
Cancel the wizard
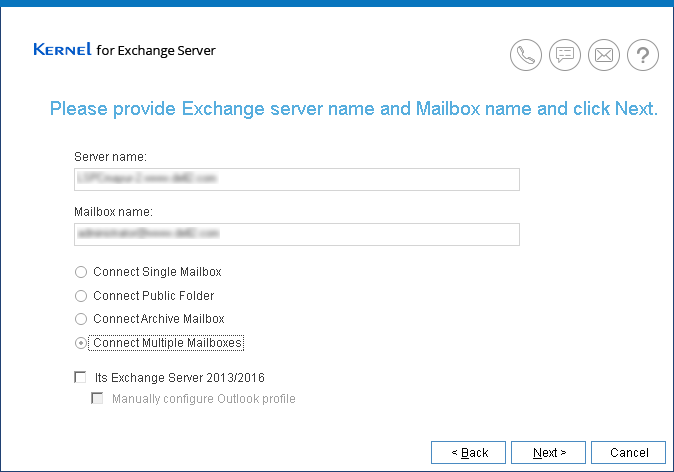pyautogui.click(x=628, y=453)
